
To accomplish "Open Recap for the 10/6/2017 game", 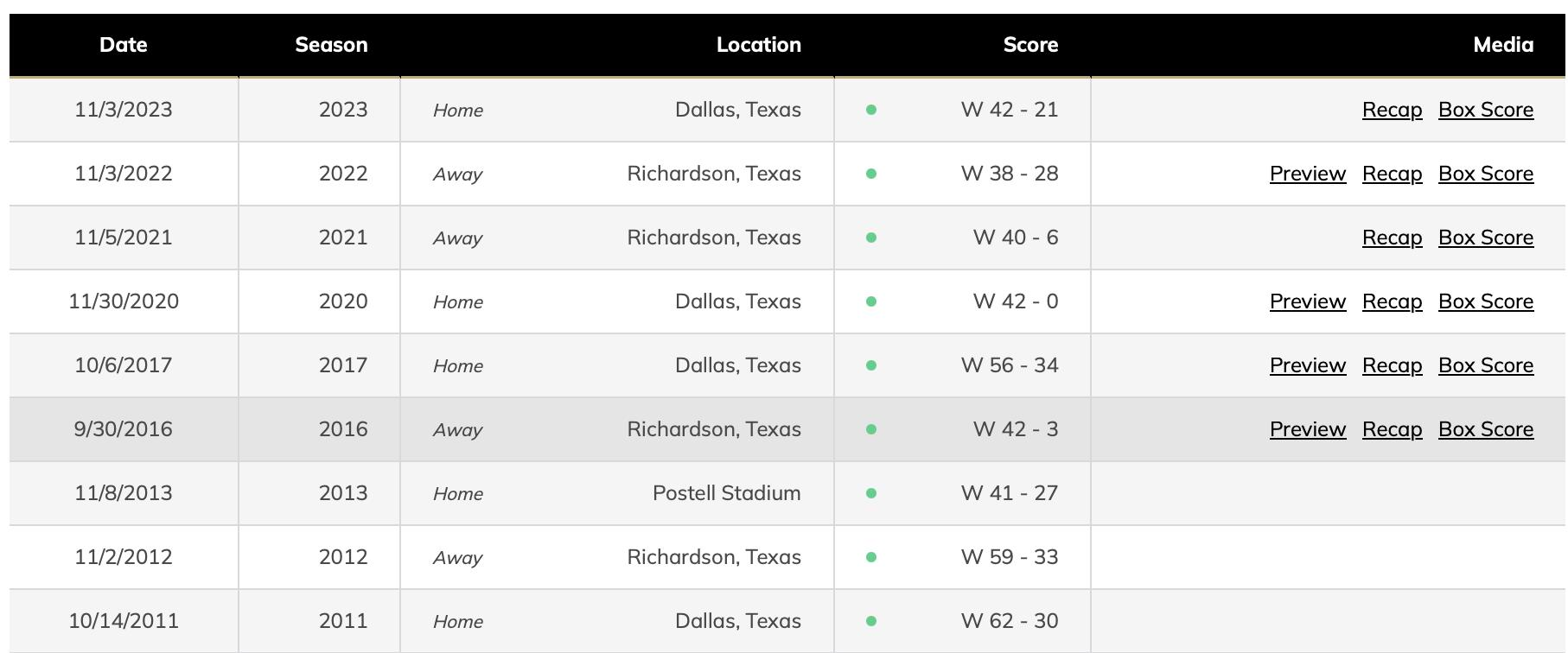I will (1392, 365).
